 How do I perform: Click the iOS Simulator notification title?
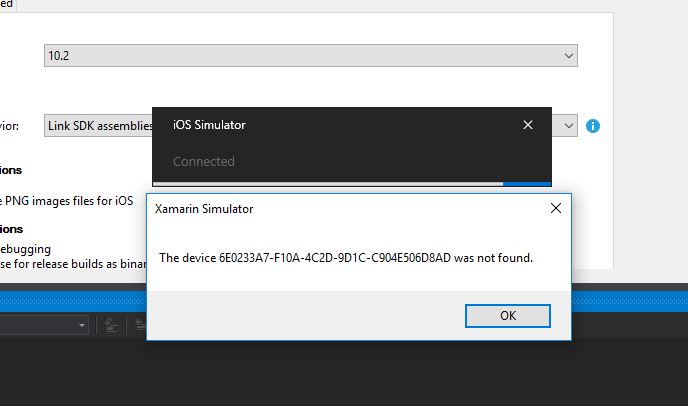coord(209,125)
